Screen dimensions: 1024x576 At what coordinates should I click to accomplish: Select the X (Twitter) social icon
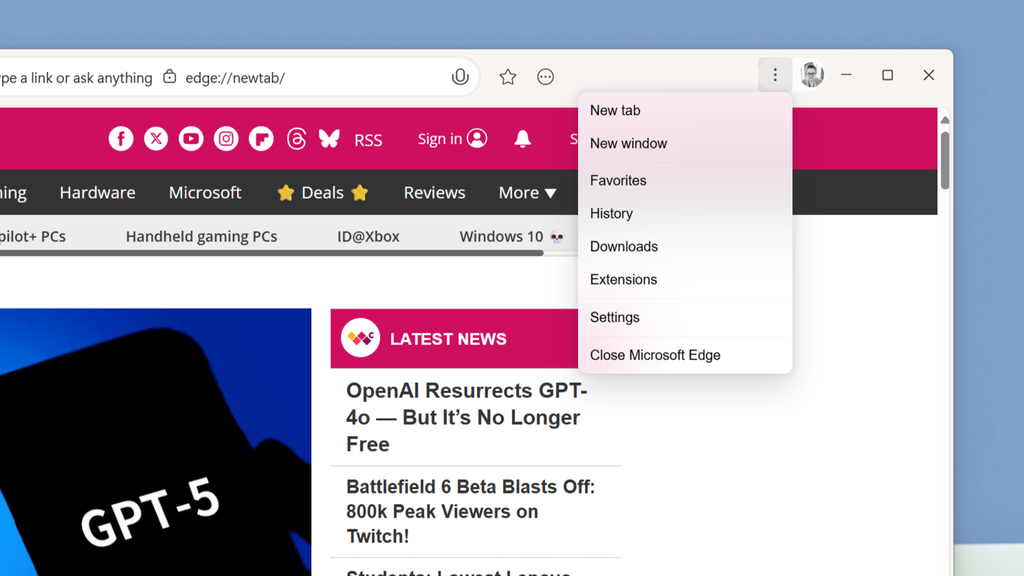click(156, 139)
